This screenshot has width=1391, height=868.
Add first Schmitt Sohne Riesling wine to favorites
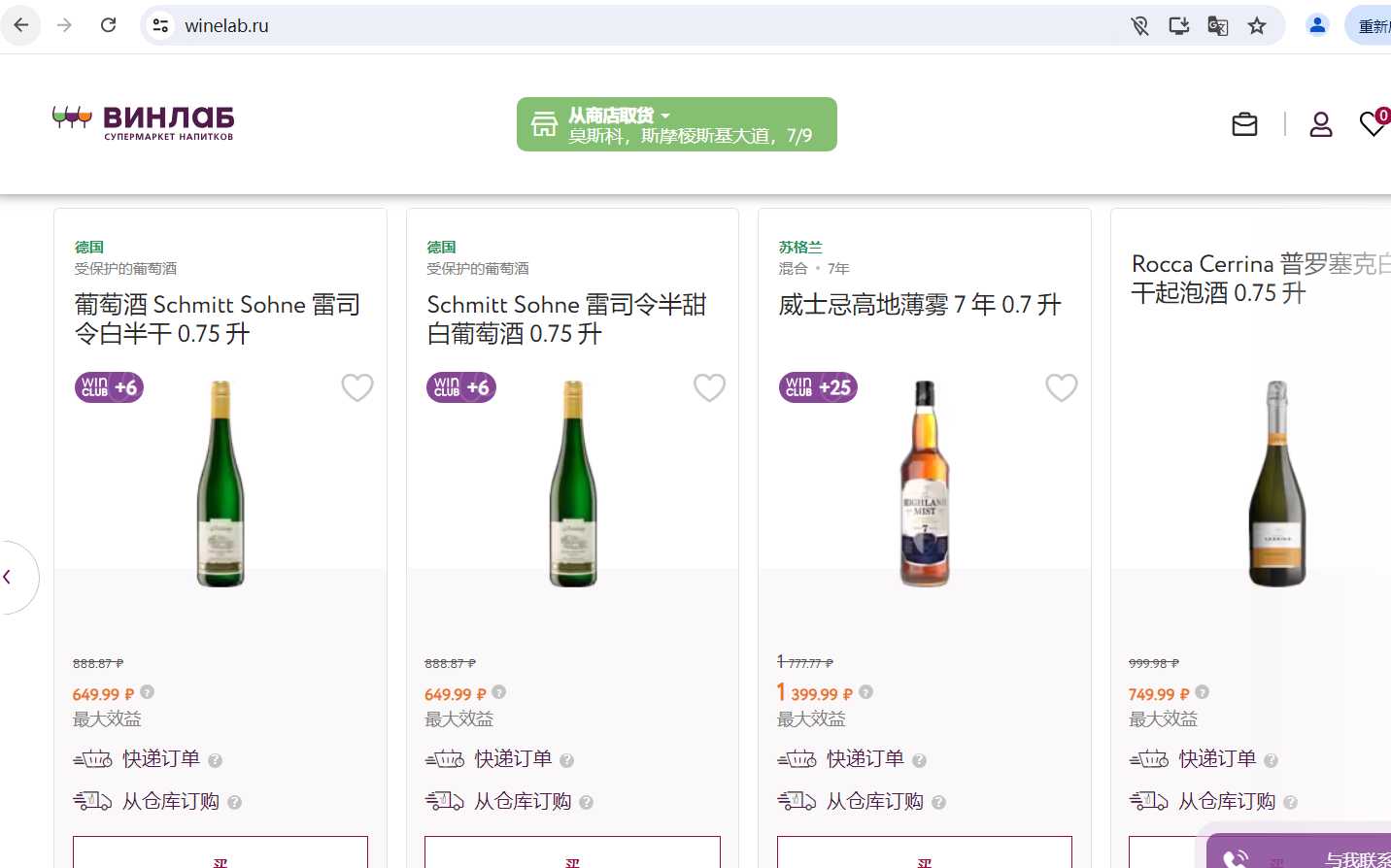[x=357, y=387]
